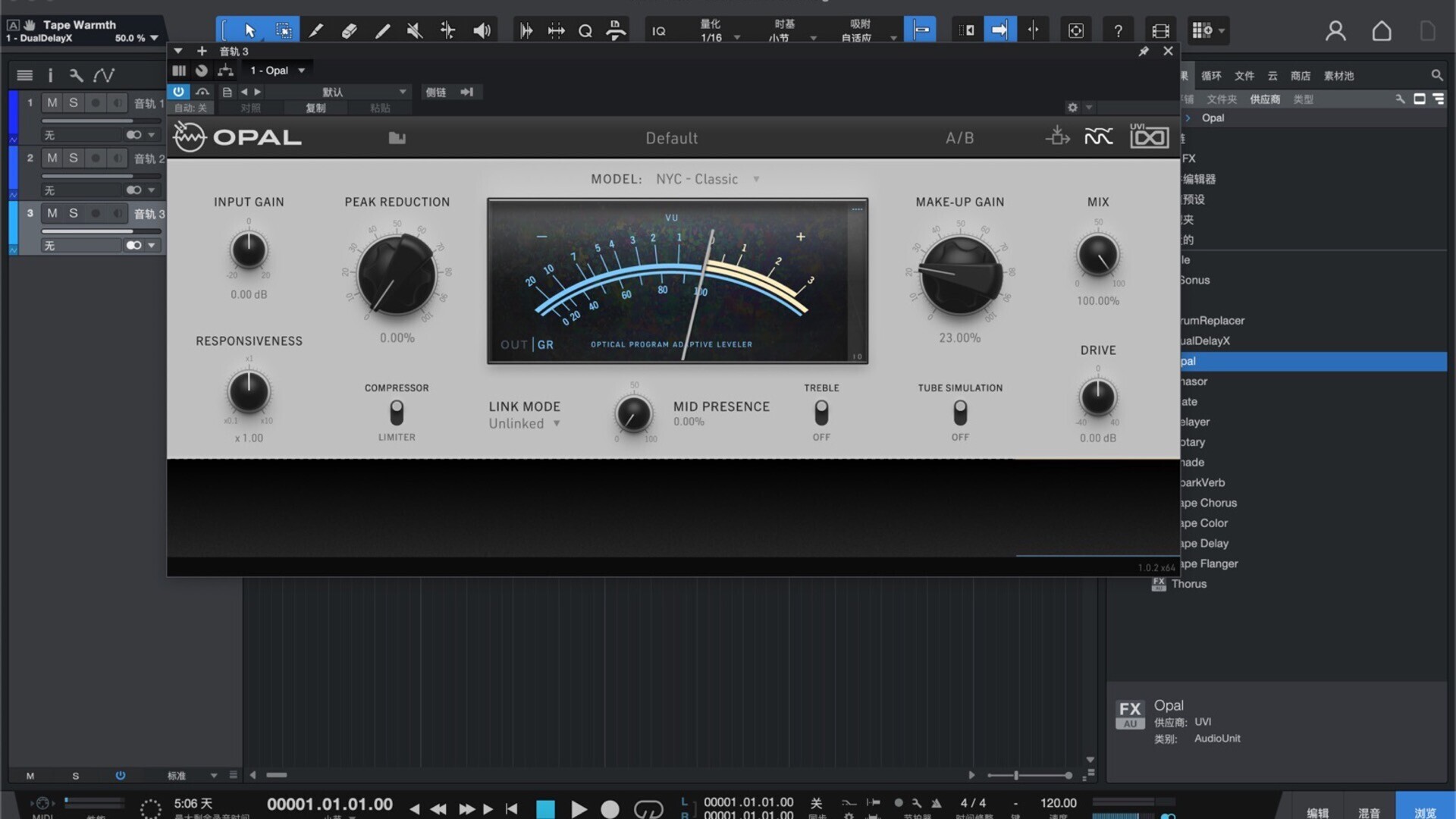
Task: Solo track 音轨 2
Action: point(74,158)
